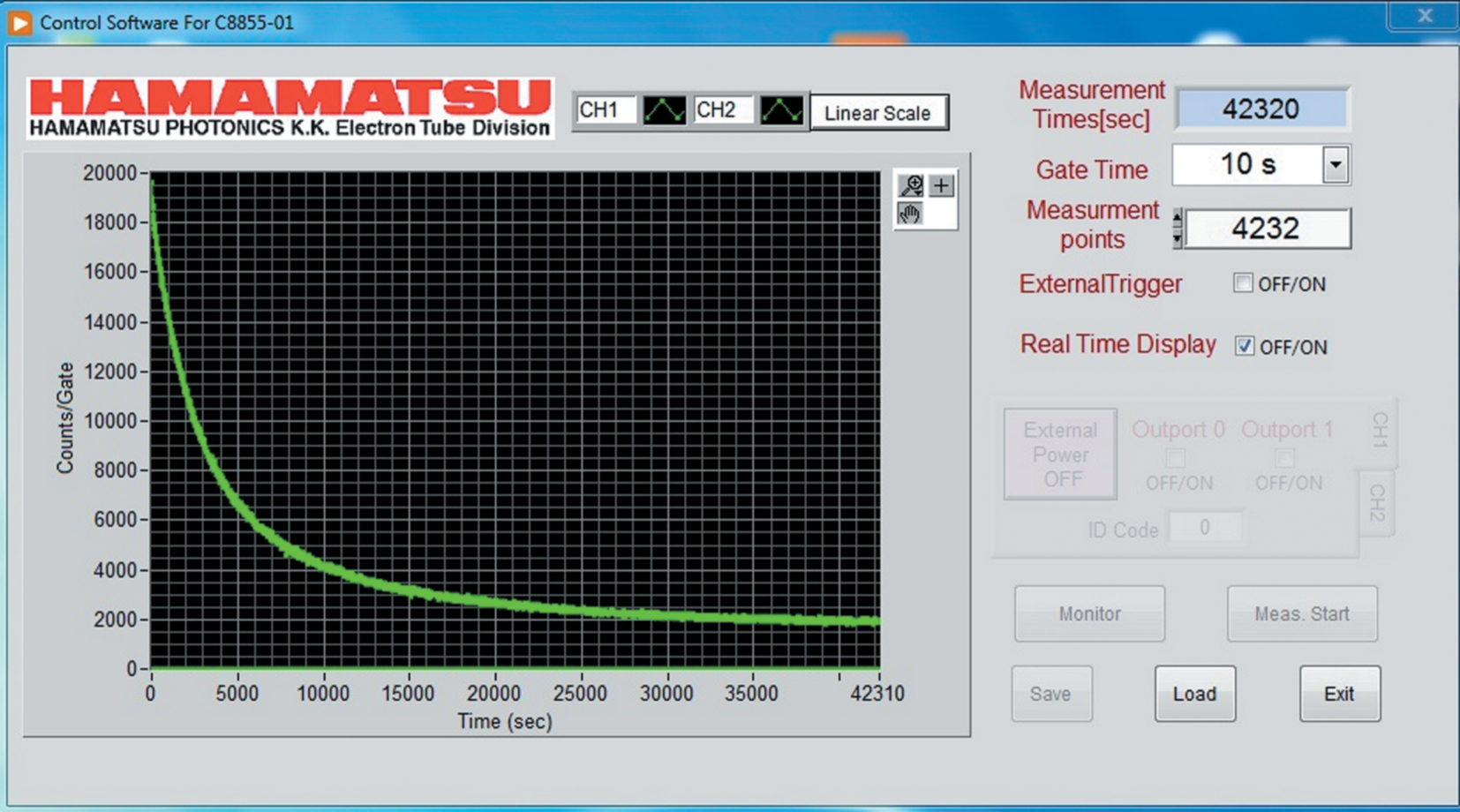
Task: Click the orange app icon in title bar
Action: coord(19,23)
